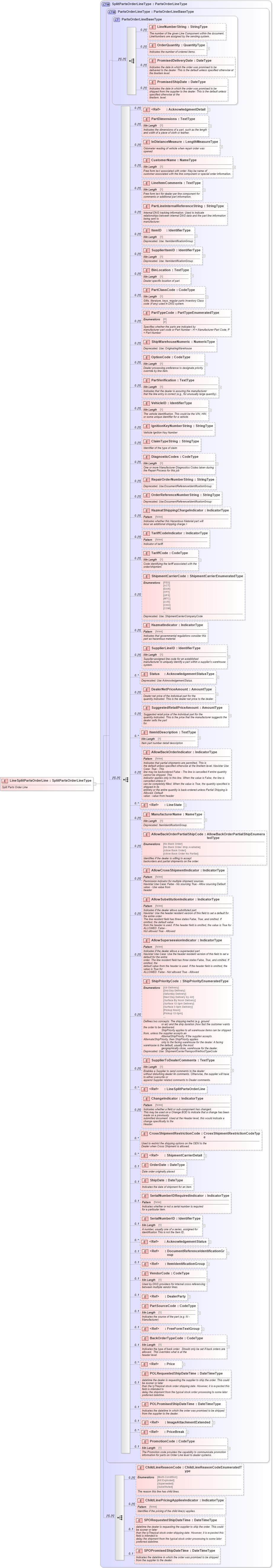Select the ItemIdDescription : TextType element
This screenshot has height=1568, width=273.
[169, 738]
